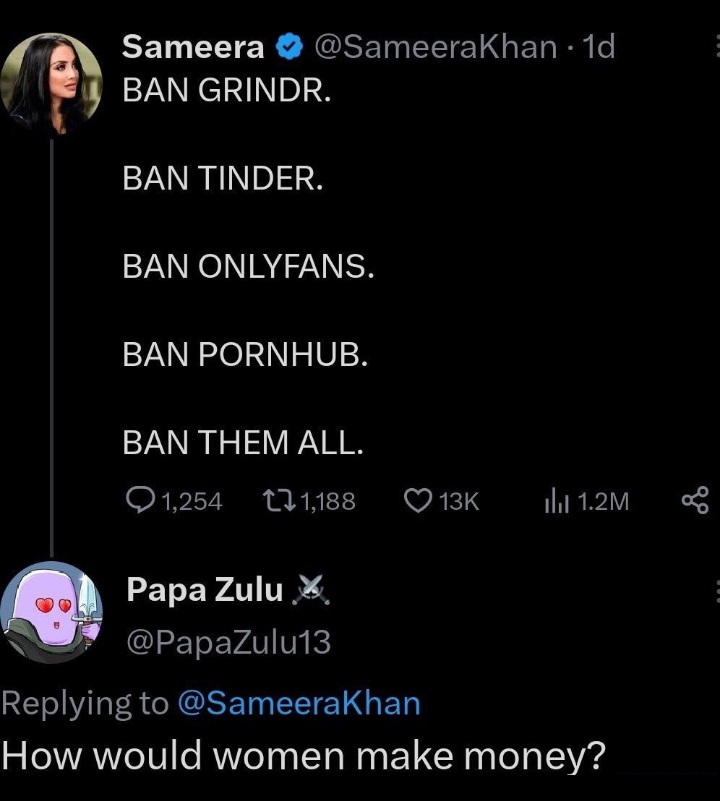
Task: Open Papa Zulu's avatar image
Action: [x=50, y=612]
